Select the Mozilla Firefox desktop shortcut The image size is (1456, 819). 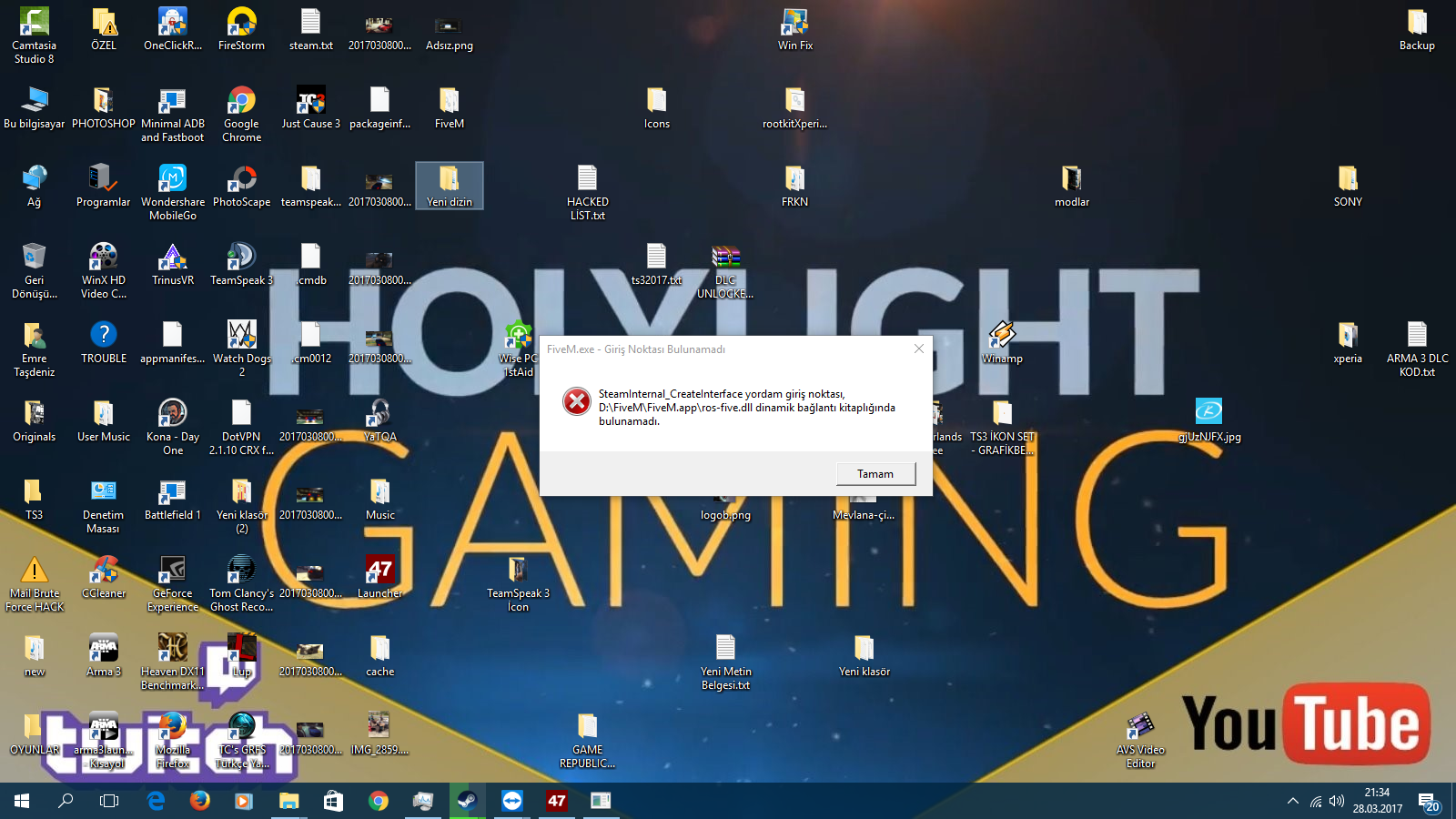173,741
